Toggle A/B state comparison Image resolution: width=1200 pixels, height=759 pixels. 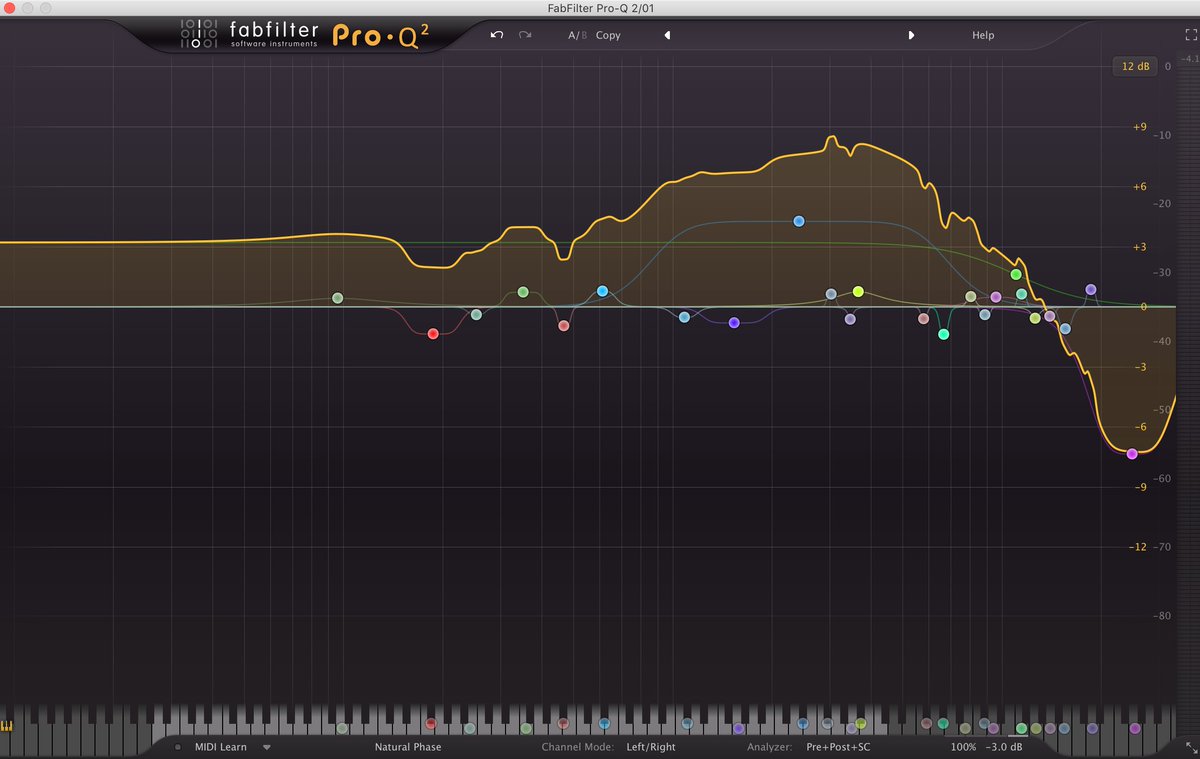click(x=578, y=35)
